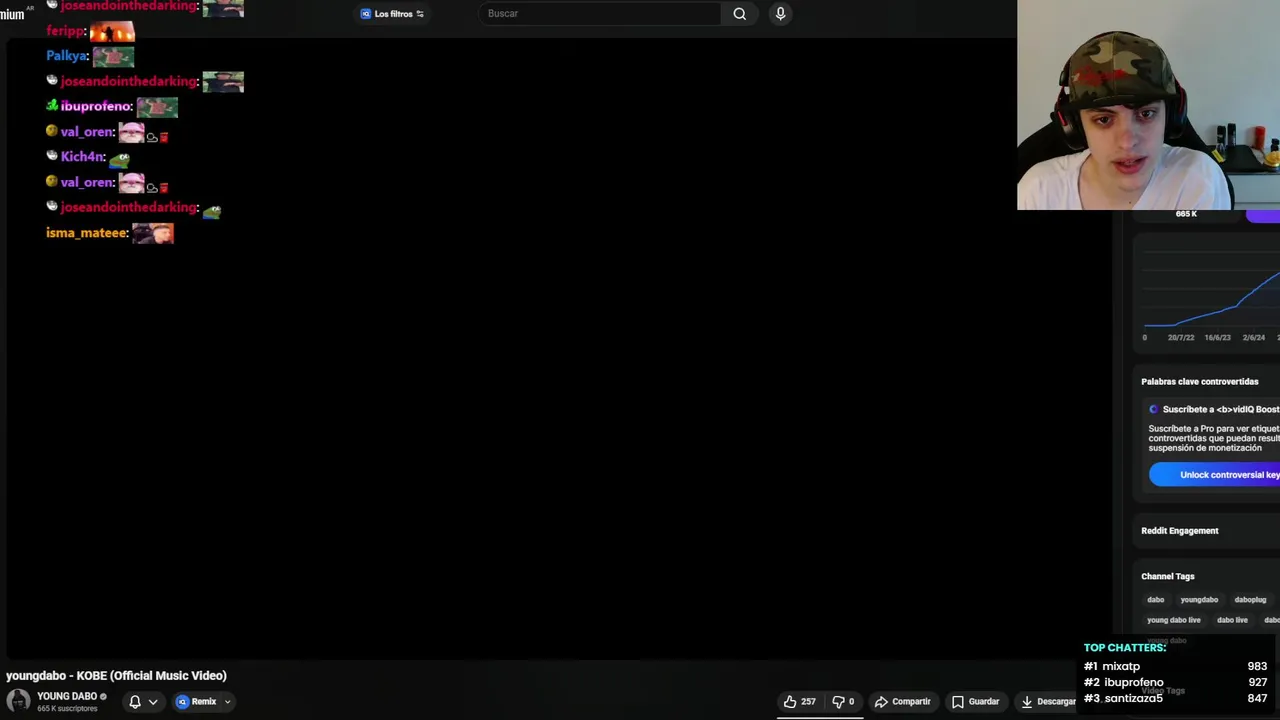This screenshot has height=720, width=1280.
Task: Click the 665 K suscriptores text
Action: pyautogui.click(x=67, y=709)
